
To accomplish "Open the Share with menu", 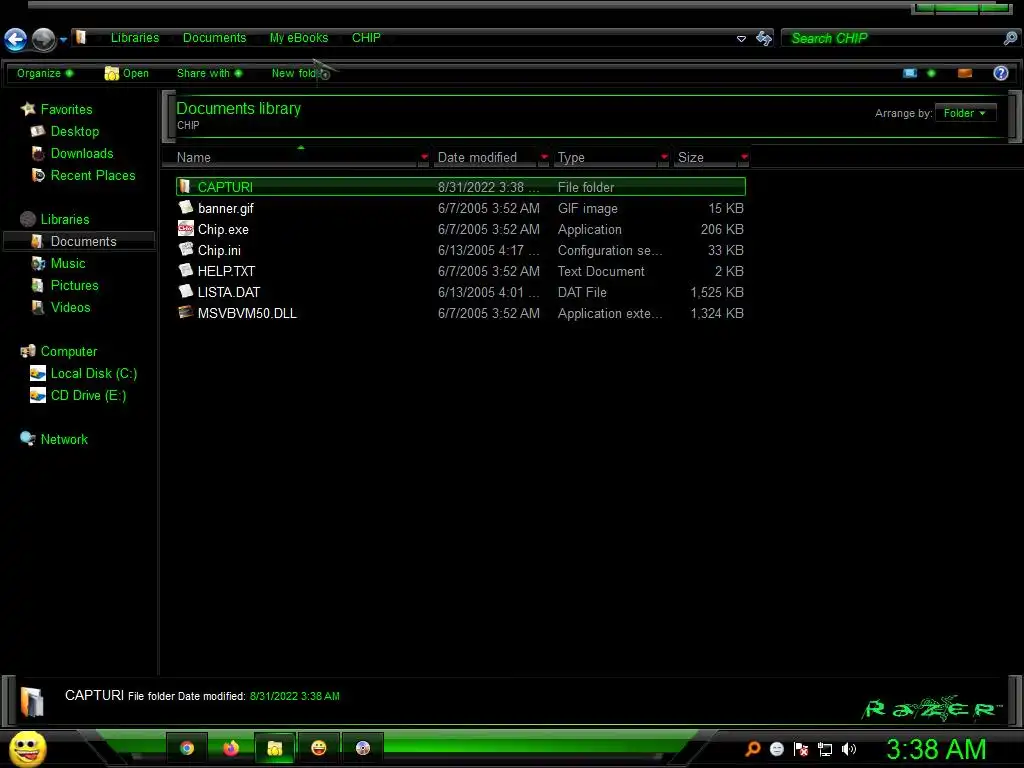I will (x=209, y=73).
